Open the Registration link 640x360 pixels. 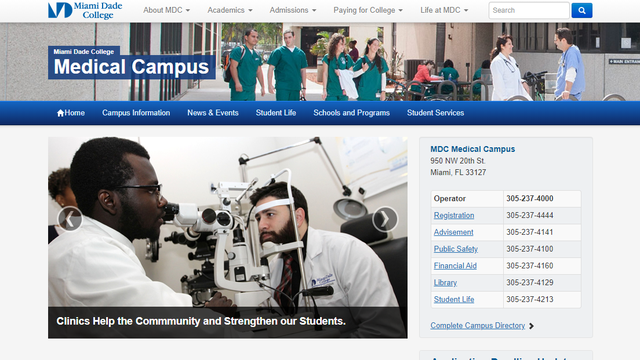(x=454, y=216)
